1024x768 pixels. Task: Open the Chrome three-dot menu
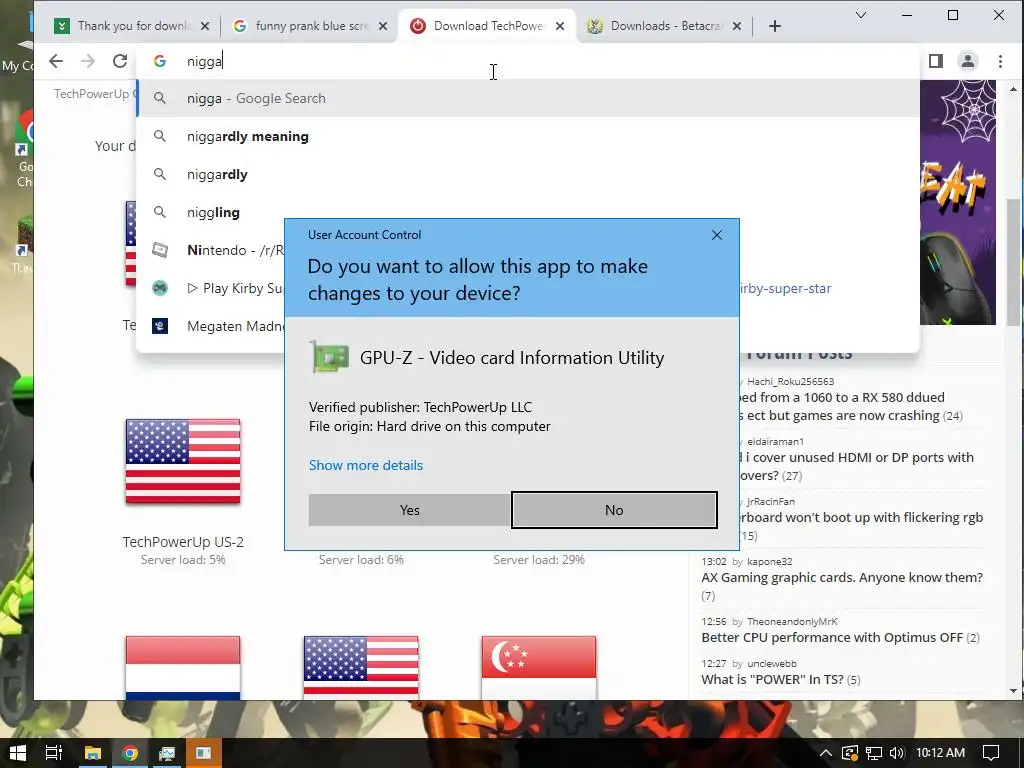pos(1000,61)
